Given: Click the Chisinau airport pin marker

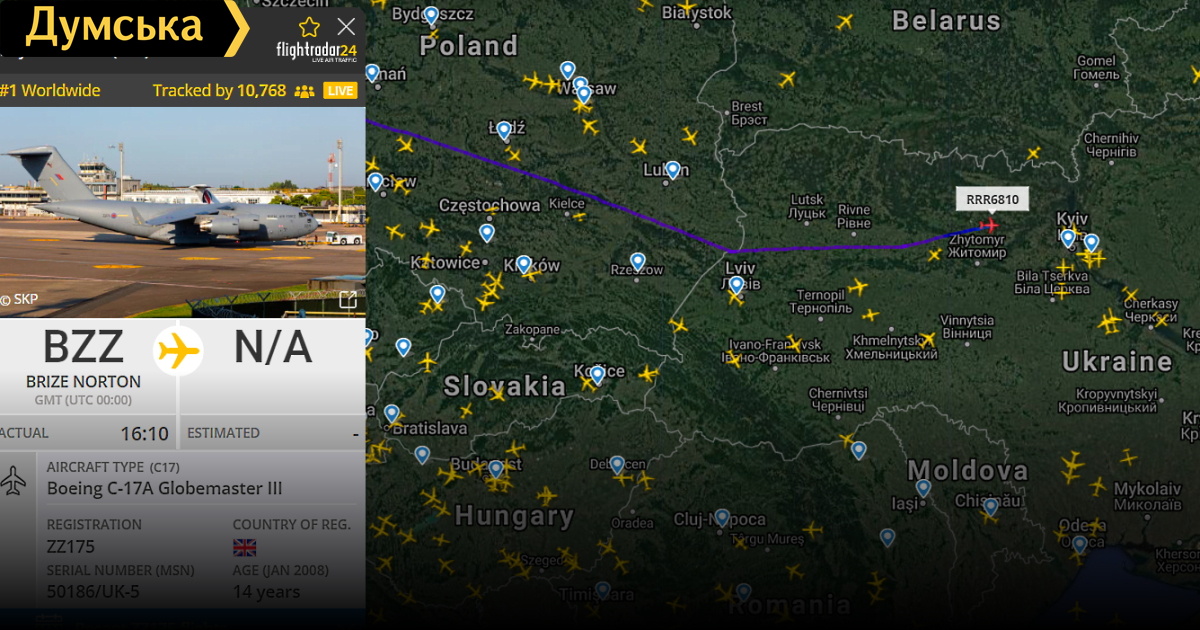Looking at the screenshot, I should [x=991, y=507].
